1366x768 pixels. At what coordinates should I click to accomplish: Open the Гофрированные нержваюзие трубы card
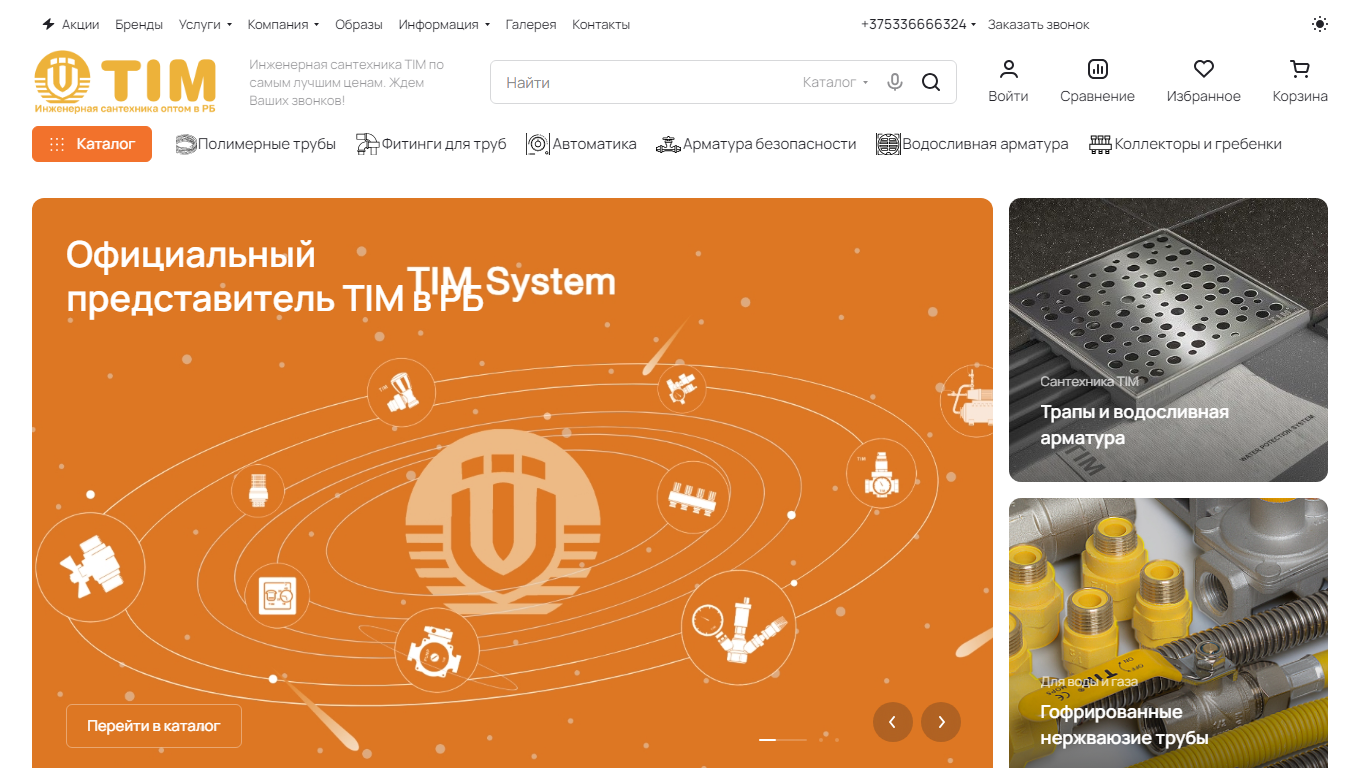[x=1168, y=633]
